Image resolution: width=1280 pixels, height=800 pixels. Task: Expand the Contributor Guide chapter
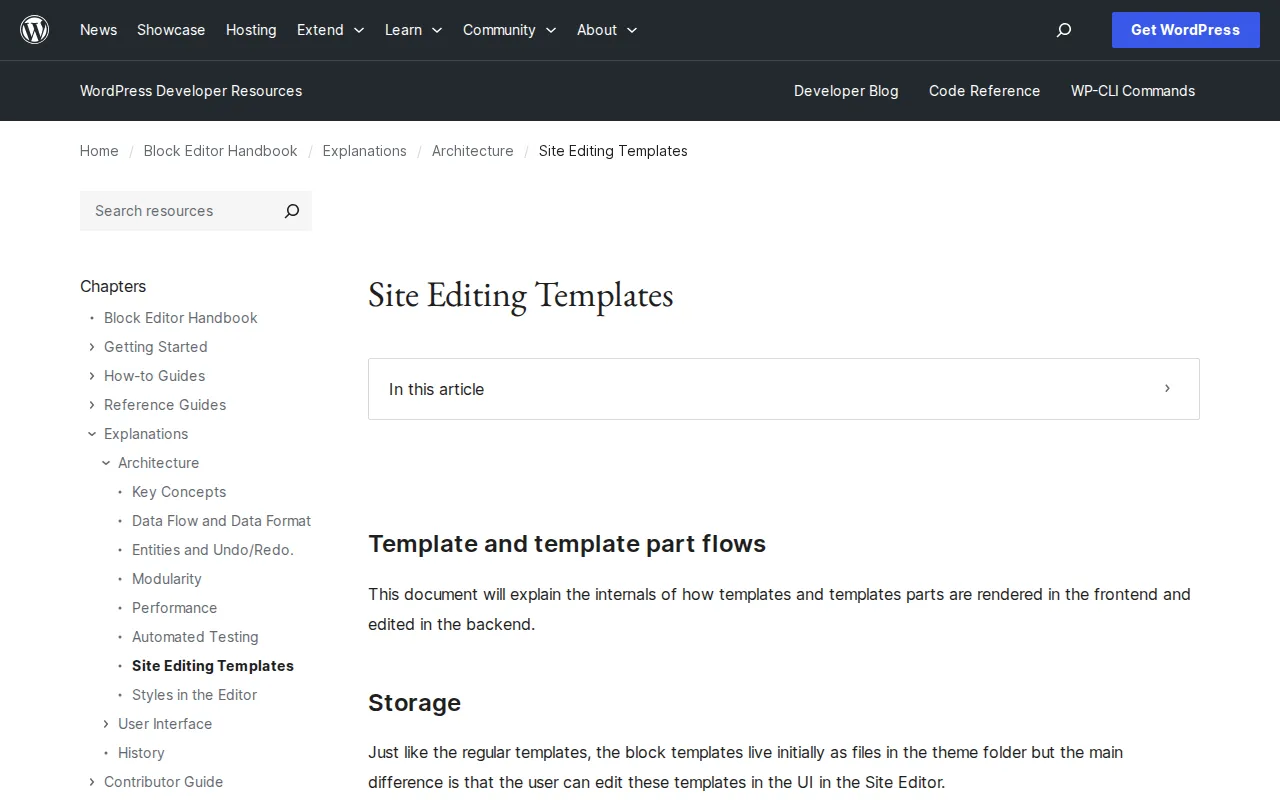[91, 782]
